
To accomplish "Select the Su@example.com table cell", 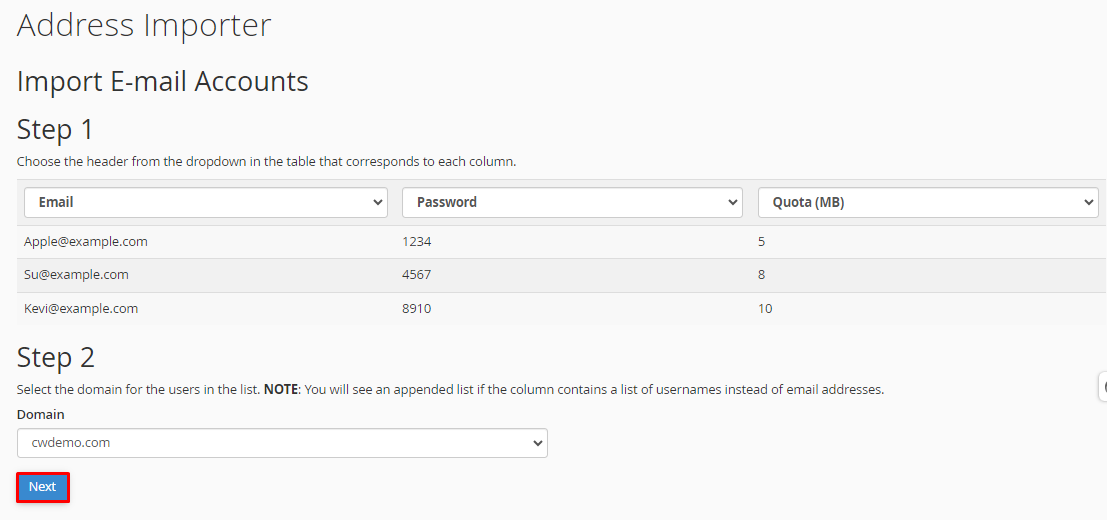I will click(x=76, y=274).
